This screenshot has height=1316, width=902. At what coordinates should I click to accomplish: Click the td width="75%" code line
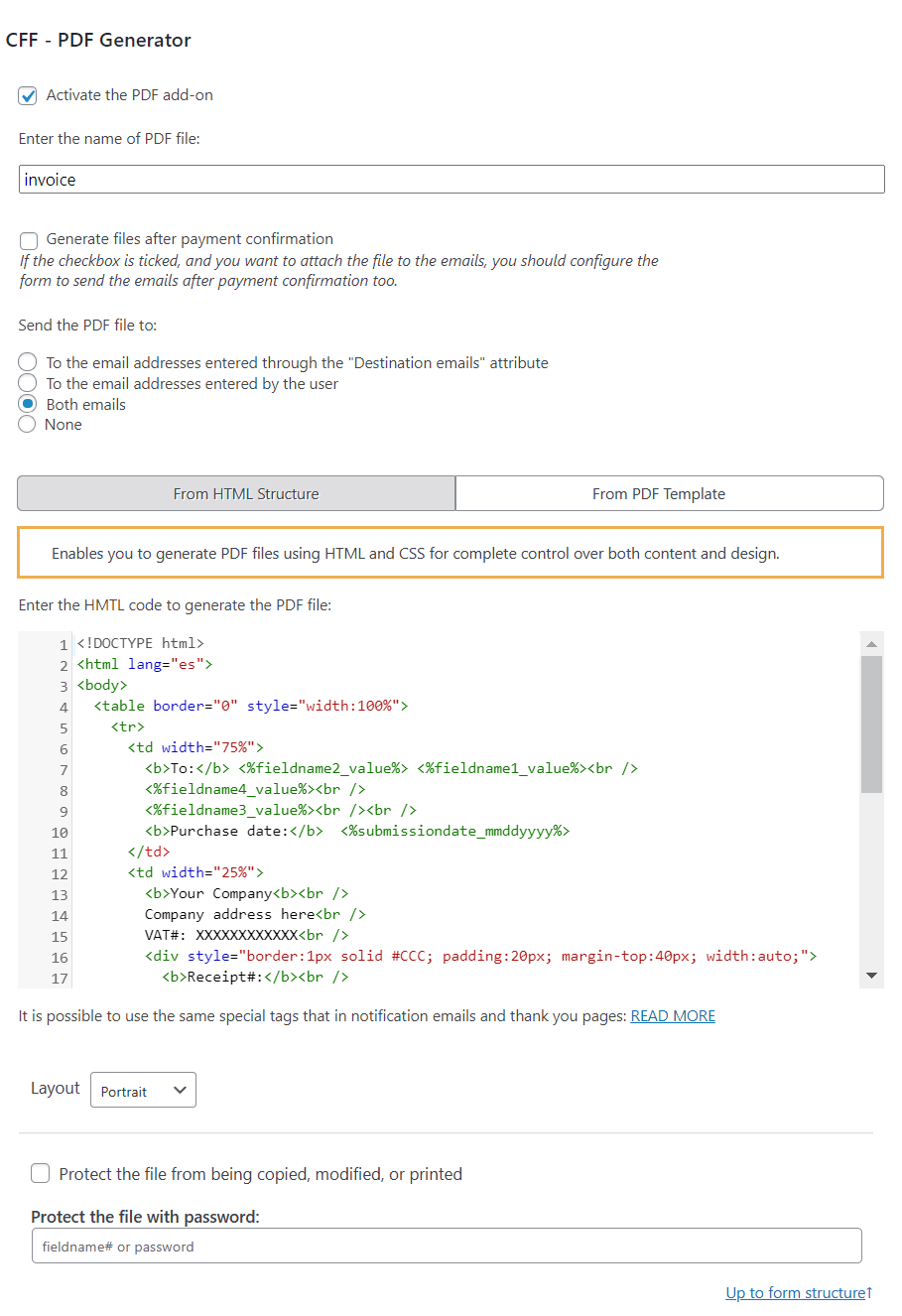pos(195,747)
